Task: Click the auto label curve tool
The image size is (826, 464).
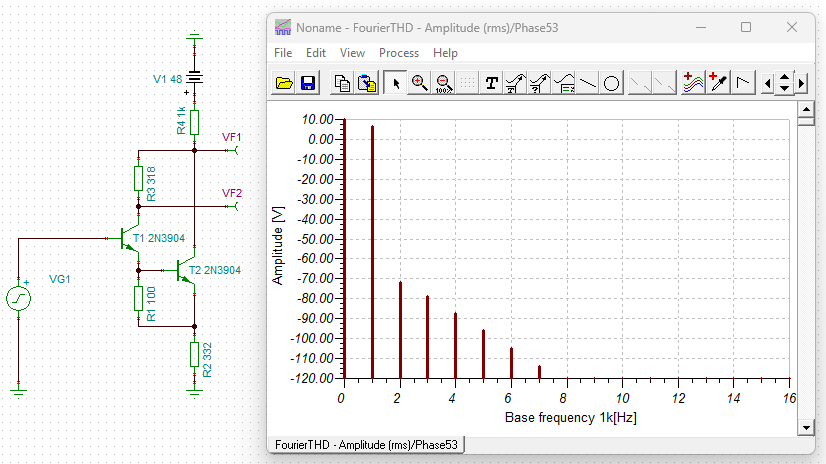Action: pos(515,83)
